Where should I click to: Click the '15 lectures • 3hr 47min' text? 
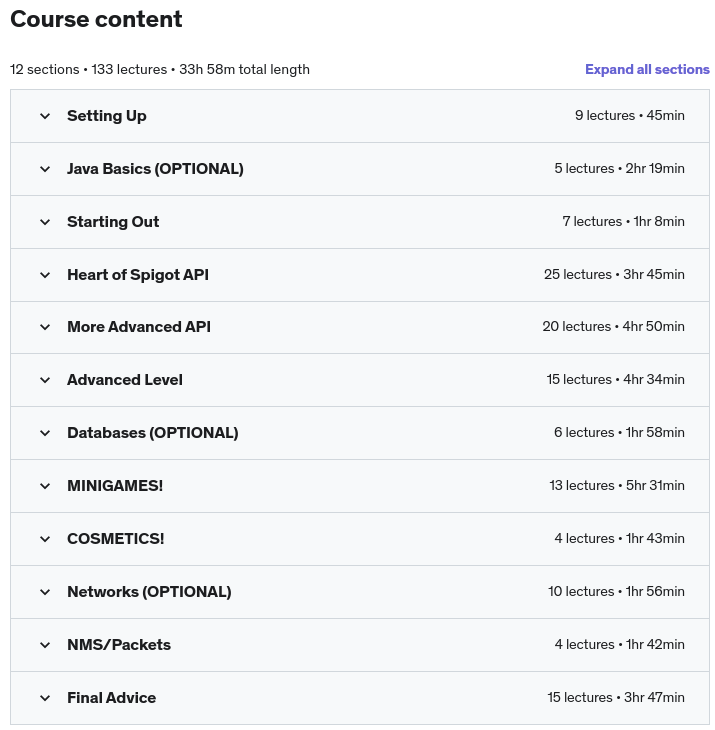click(x=616, y=698)
